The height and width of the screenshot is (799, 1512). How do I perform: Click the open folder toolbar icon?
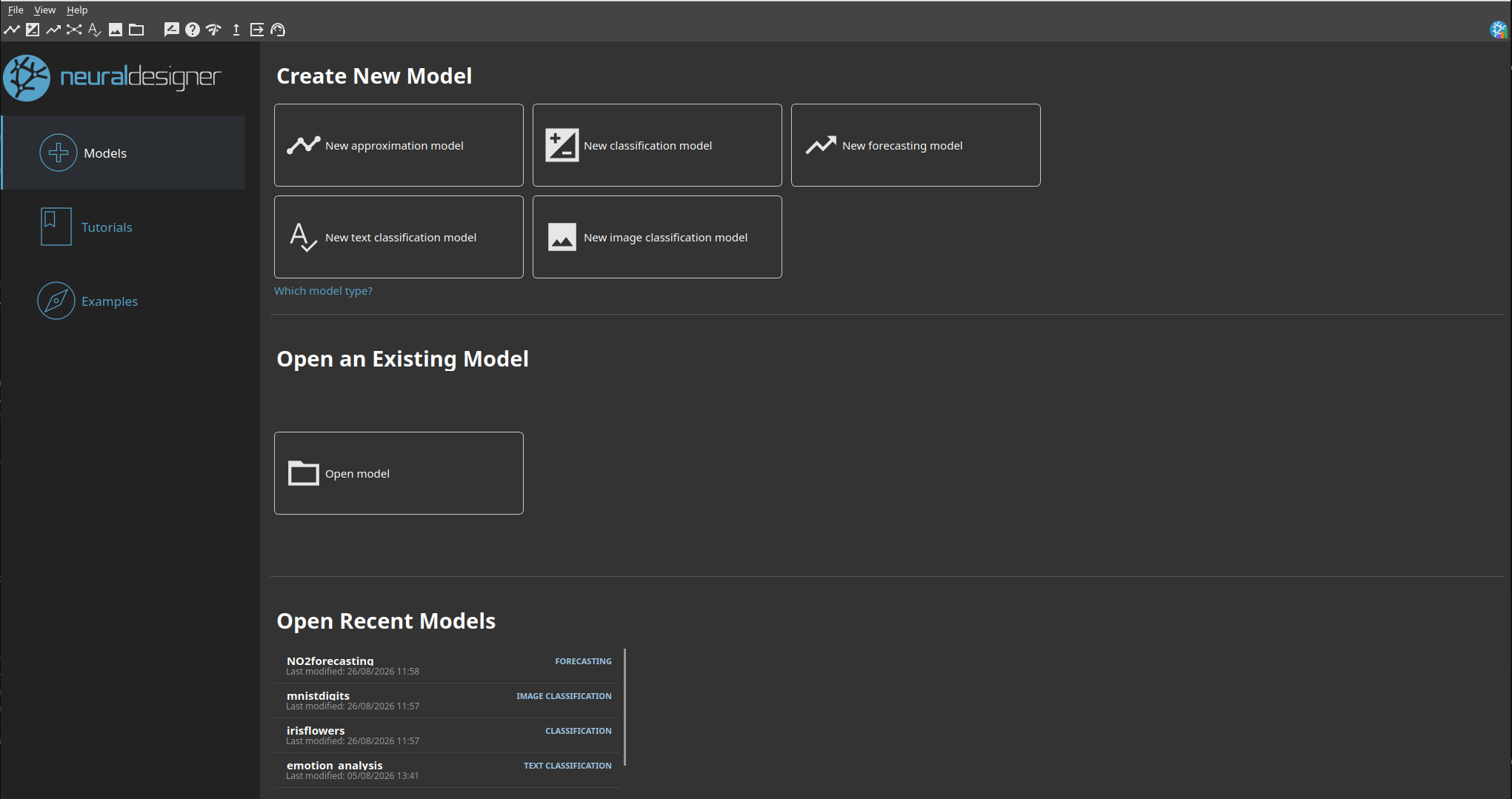click(x=136, y=30)
